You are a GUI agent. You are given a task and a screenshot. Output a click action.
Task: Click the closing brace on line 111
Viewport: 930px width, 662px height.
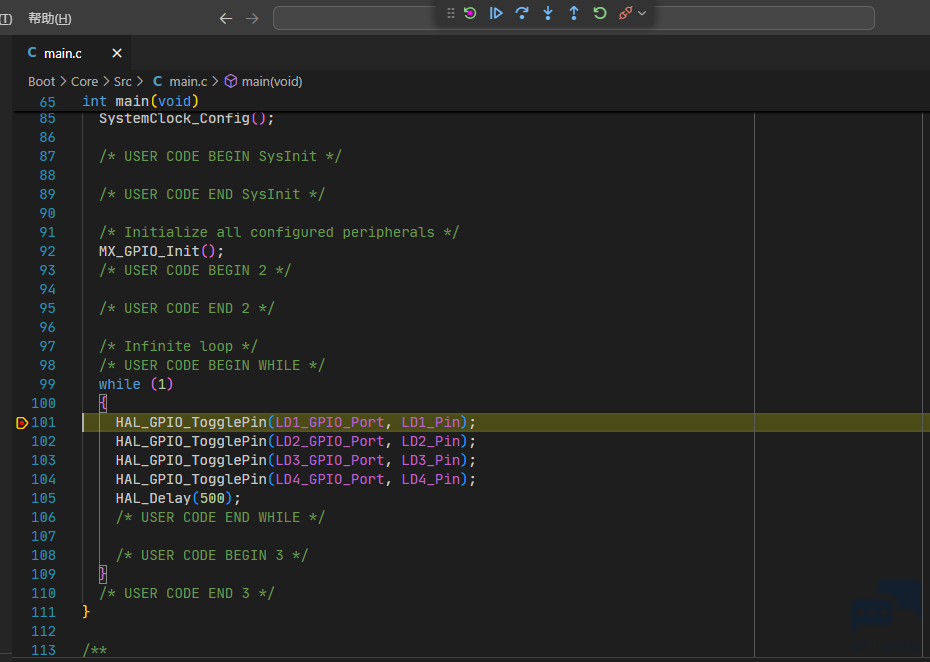[86, 611]
